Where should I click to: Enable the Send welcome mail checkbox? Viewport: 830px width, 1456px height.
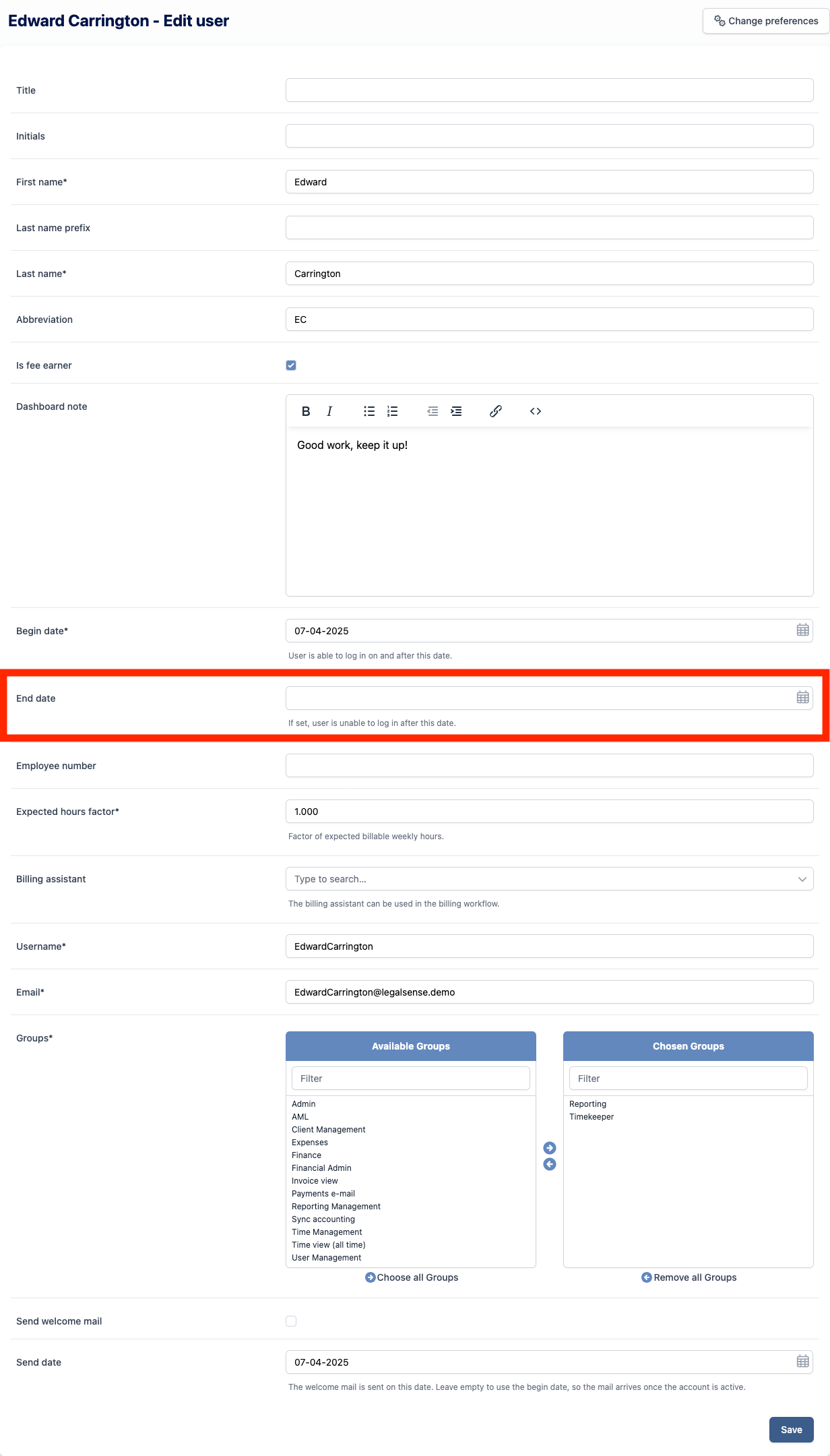291,1321
